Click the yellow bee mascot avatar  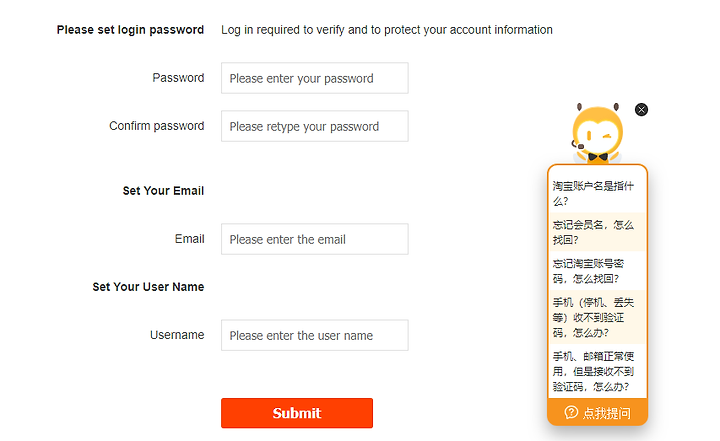click(597, 134)
